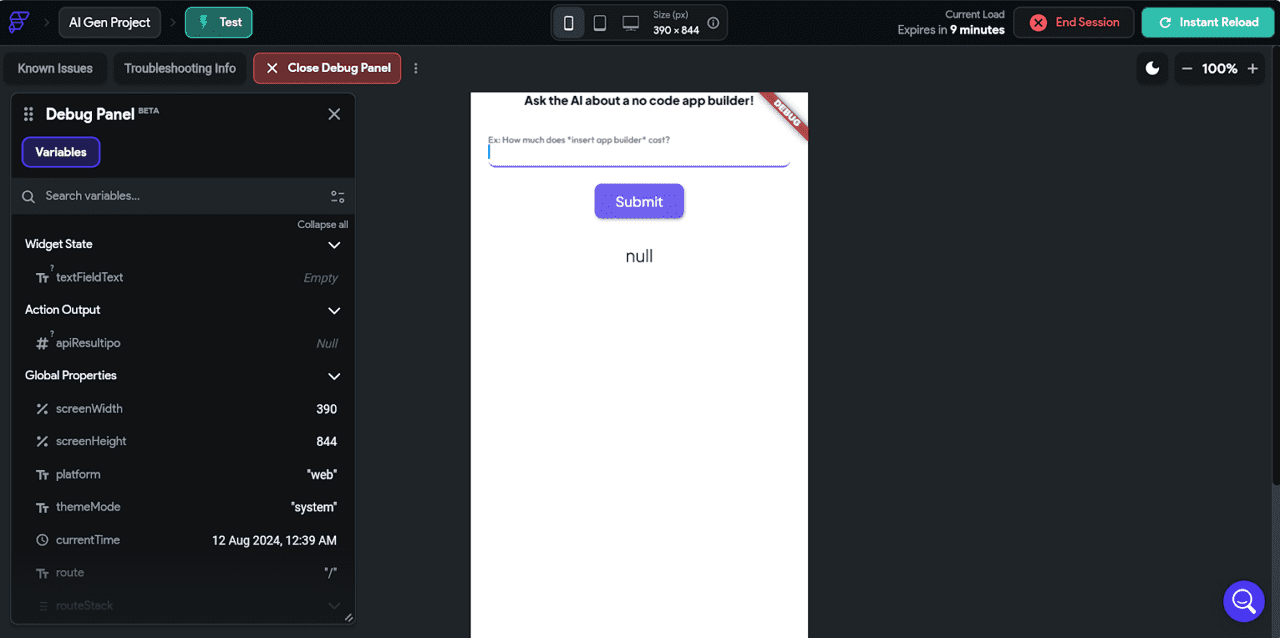Click the End Session button
Image resolution: width=1280 pixels, height=638 pixels.
(1074, 21)
